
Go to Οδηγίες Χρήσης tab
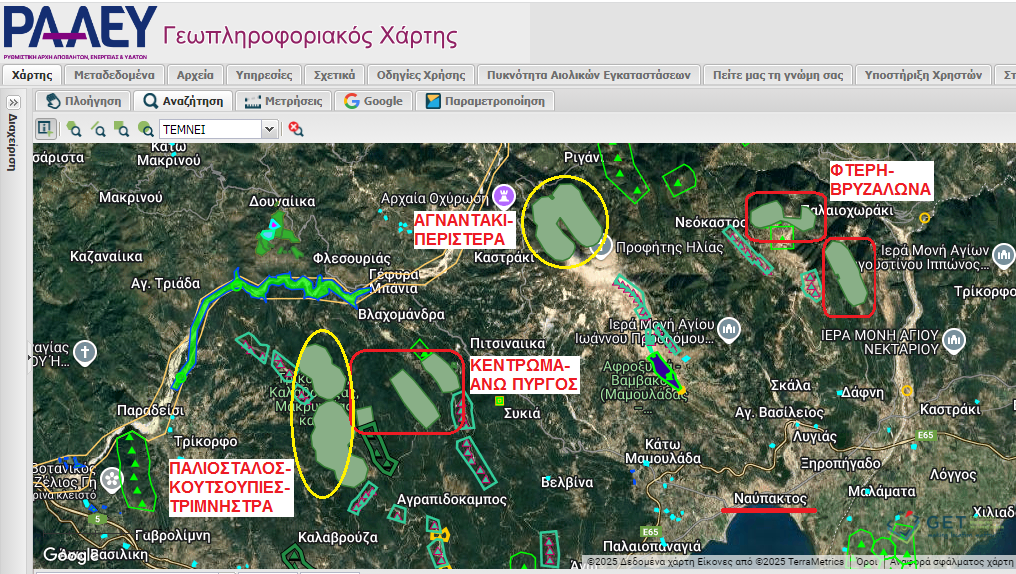tap(421, 75)
